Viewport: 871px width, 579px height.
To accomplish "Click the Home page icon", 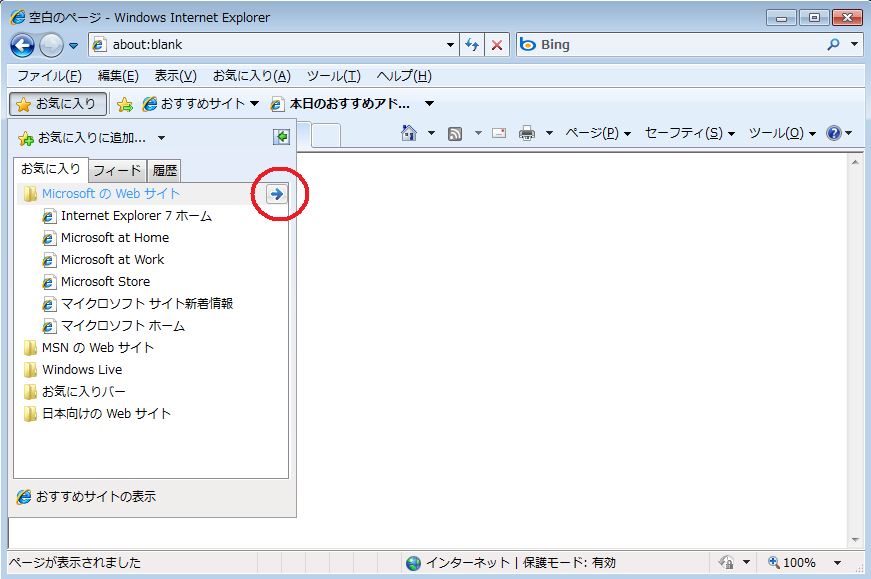I will point(409,133).
